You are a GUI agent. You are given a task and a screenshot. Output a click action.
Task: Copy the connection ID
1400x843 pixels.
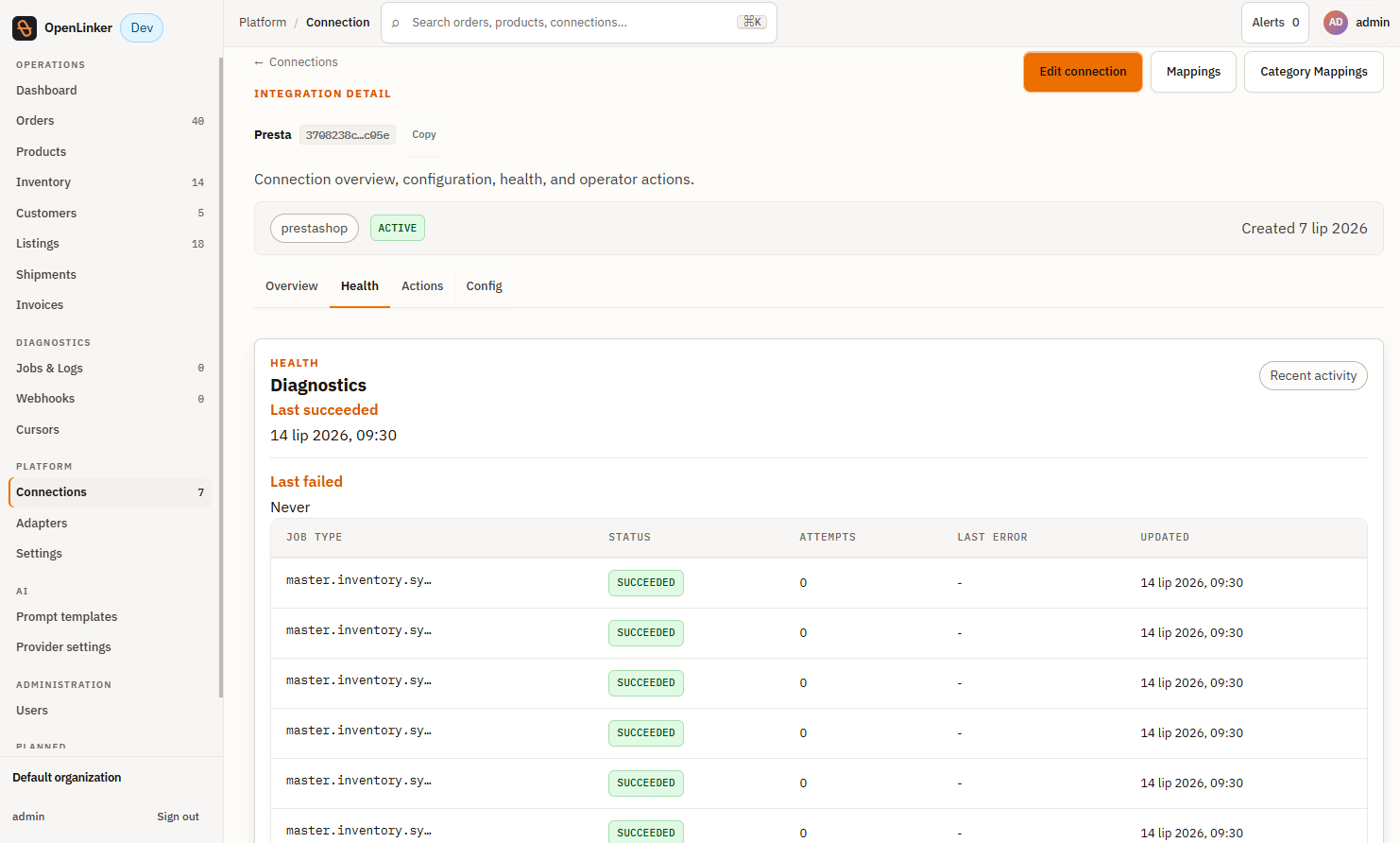[x=424, y=135]
